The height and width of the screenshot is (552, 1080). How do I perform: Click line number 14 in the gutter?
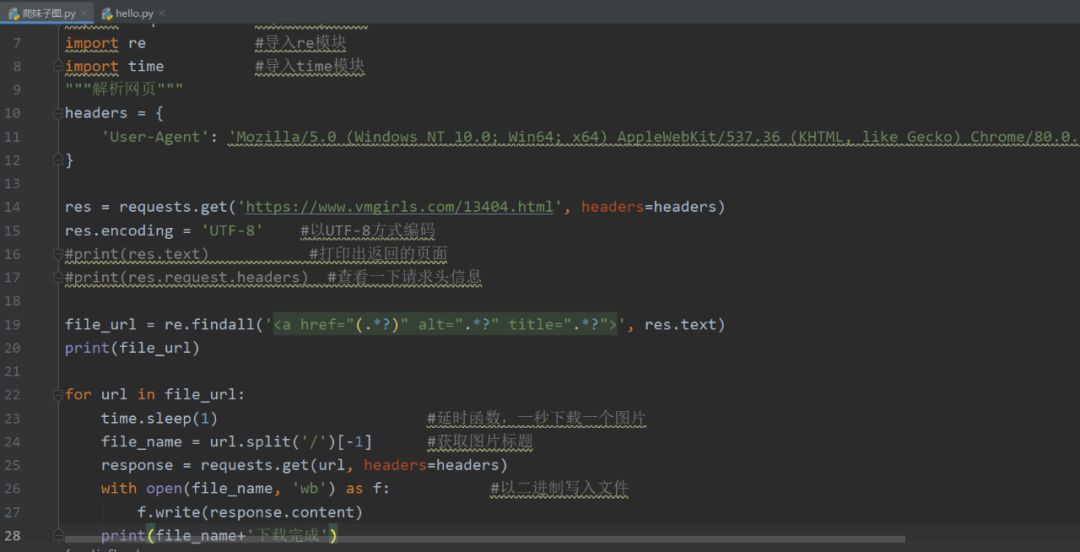point(13,207)
